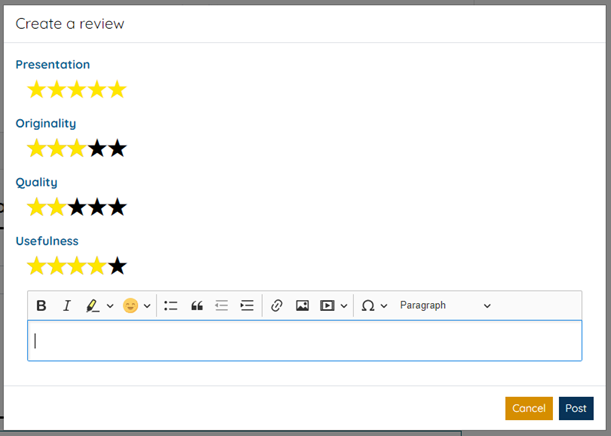The width and height of the screenshot is (611, 436).
Task: Rate Presentation five stars
Action: (117, 90)
